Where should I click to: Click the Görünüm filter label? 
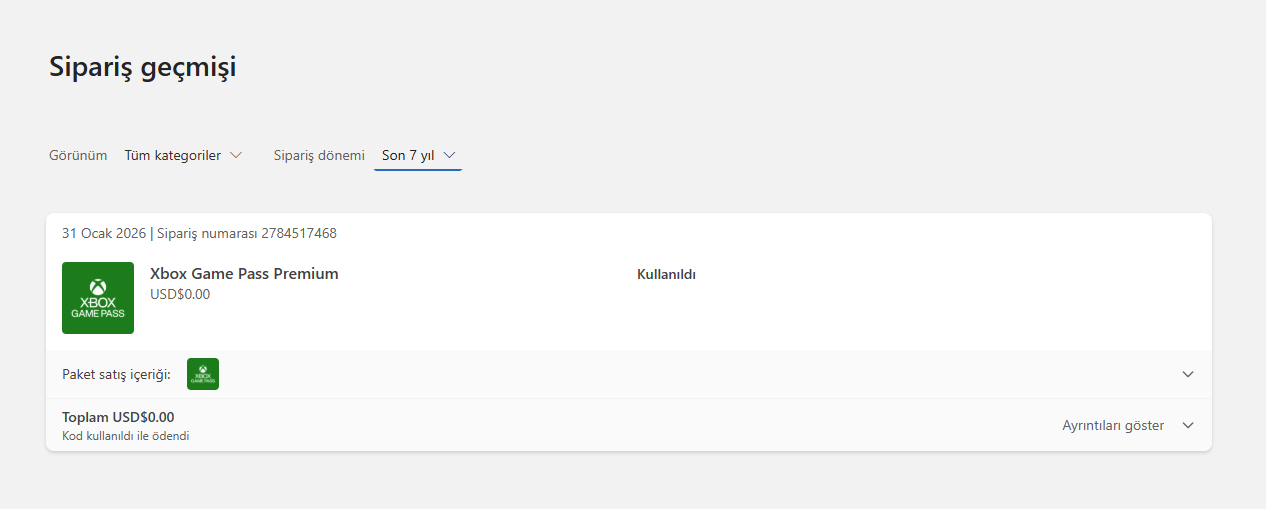(x=78, y=155)
